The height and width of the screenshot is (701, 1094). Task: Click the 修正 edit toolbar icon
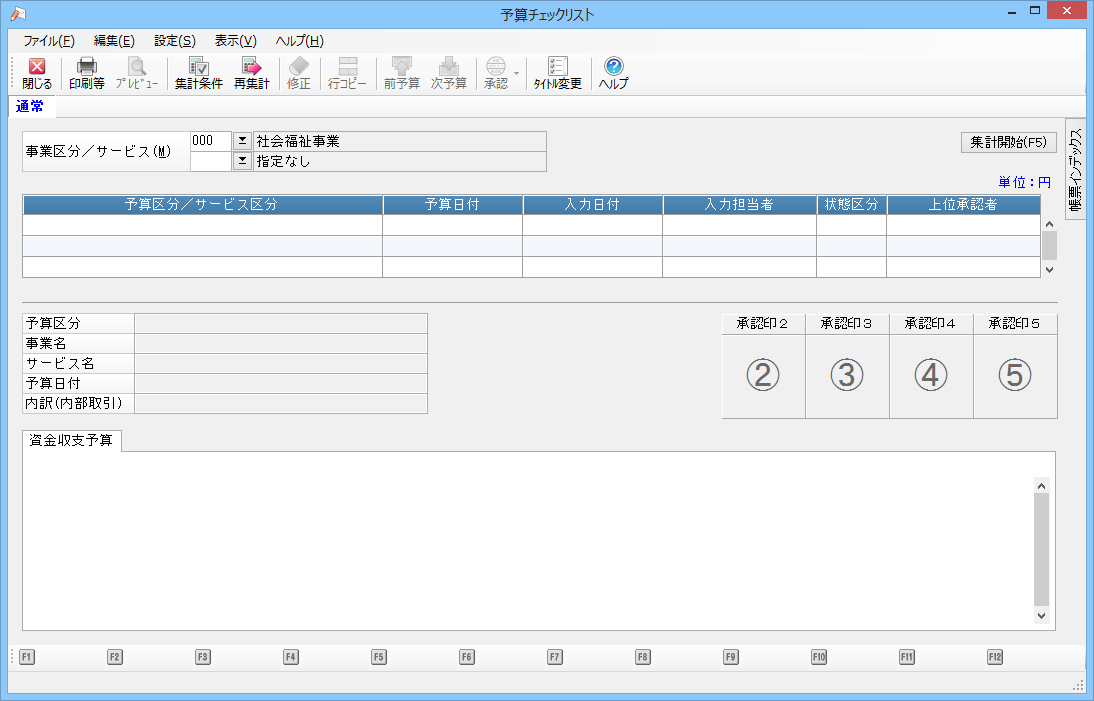(299, 74)
